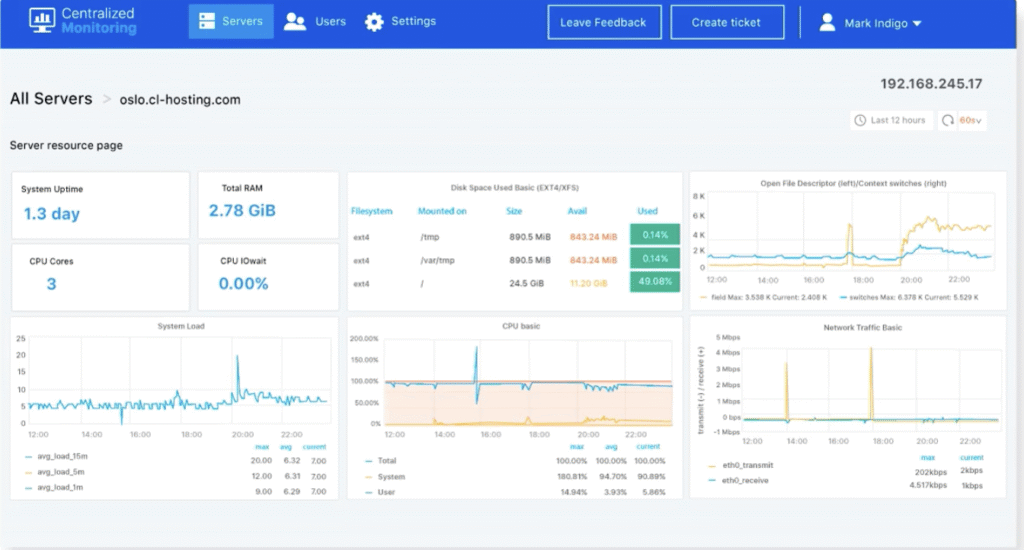Open the Last 12 hours time range picker
This screenshot has height=550, width=1024.
[x=897, y=120]
